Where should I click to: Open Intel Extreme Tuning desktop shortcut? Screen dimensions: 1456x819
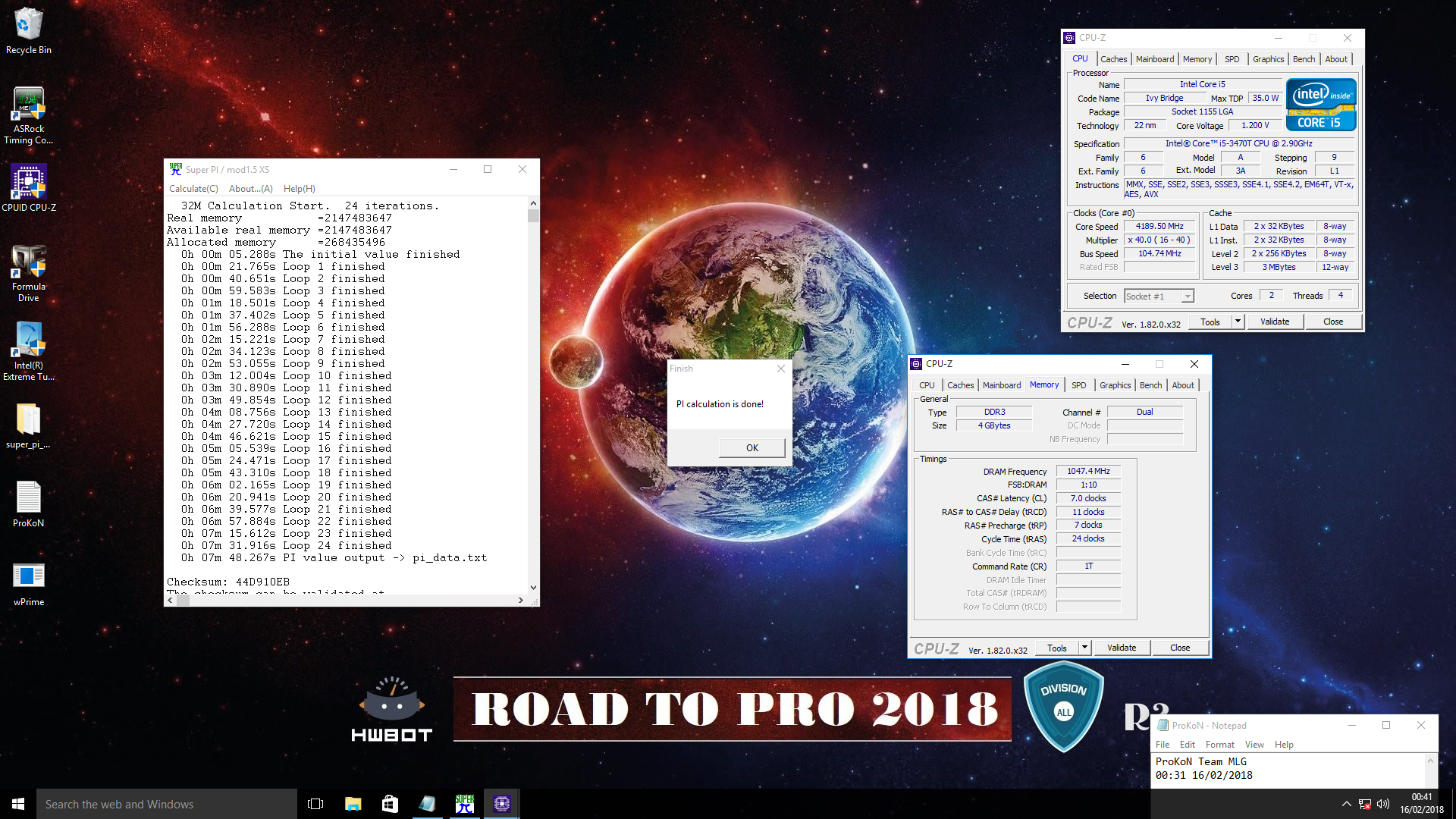[x=28, y=350]
